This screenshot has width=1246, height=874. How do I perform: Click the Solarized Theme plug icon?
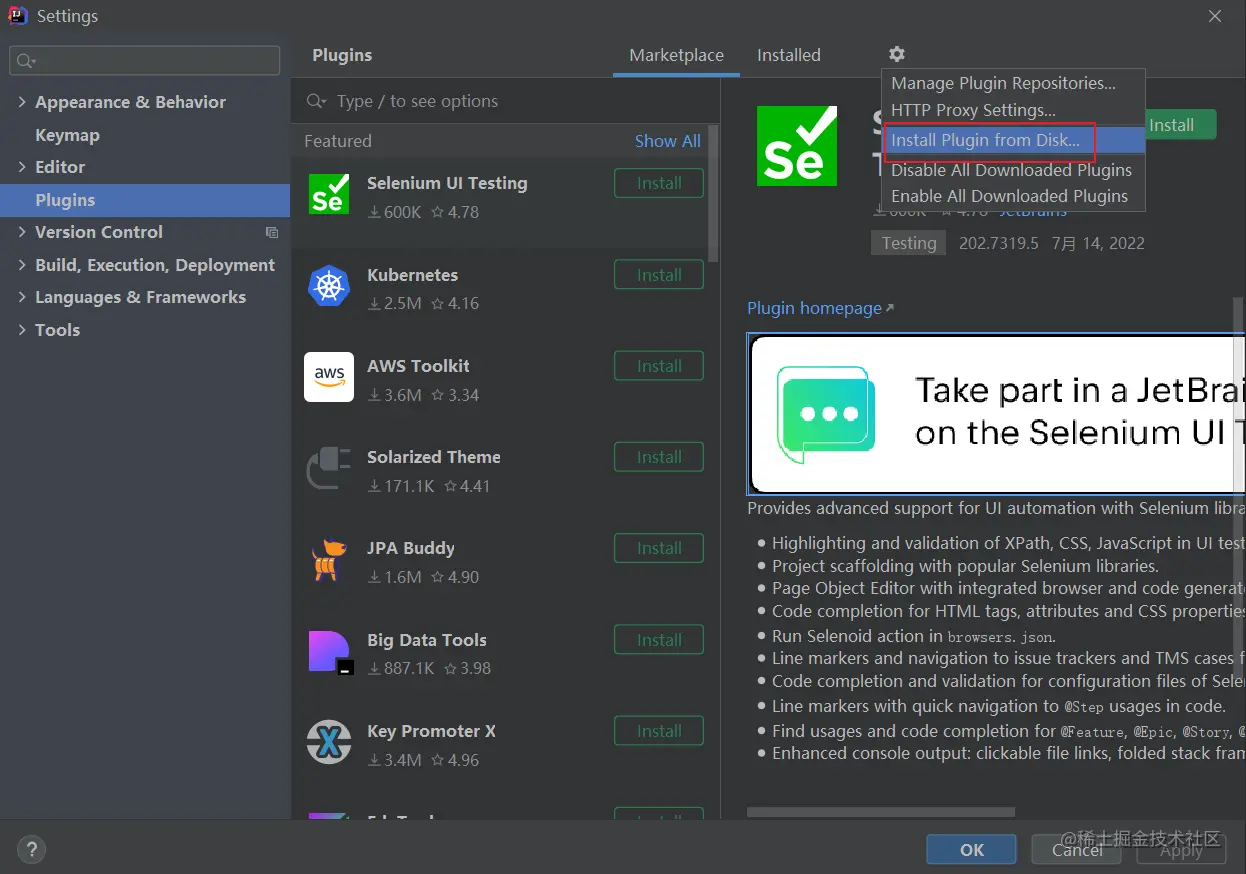[x=329, y=468]
